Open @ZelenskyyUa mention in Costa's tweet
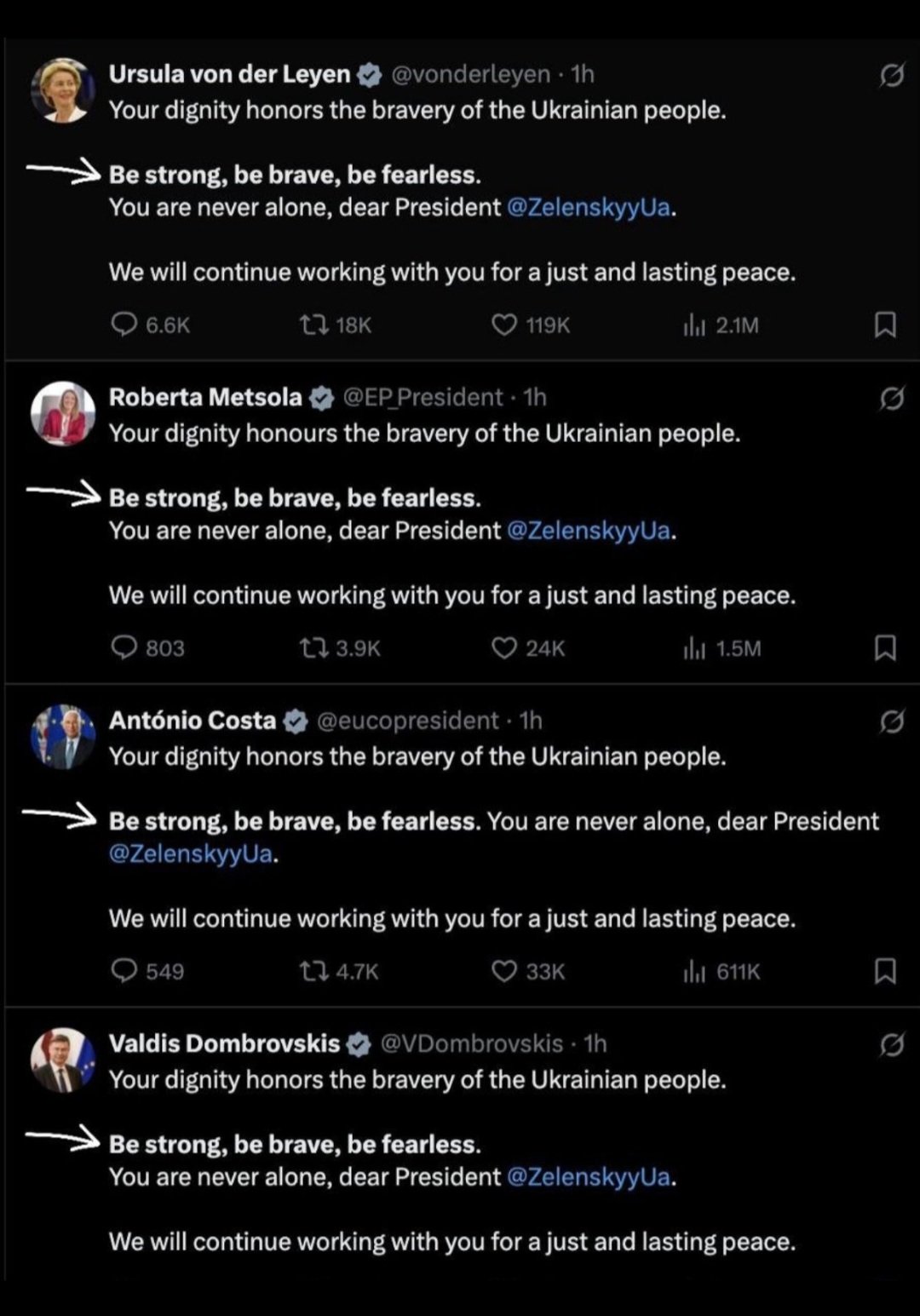 pos(191,853)
